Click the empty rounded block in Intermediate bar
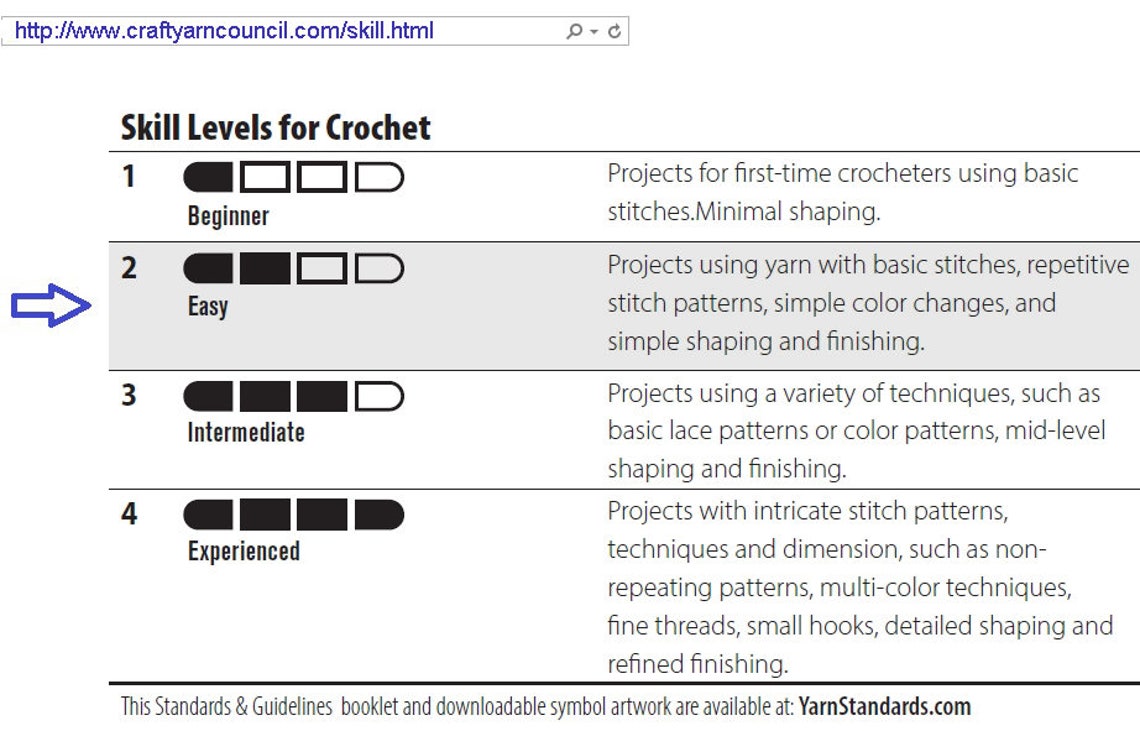Image resolution: width=1140 pixels, height=731 pixels. pos(379,396)
